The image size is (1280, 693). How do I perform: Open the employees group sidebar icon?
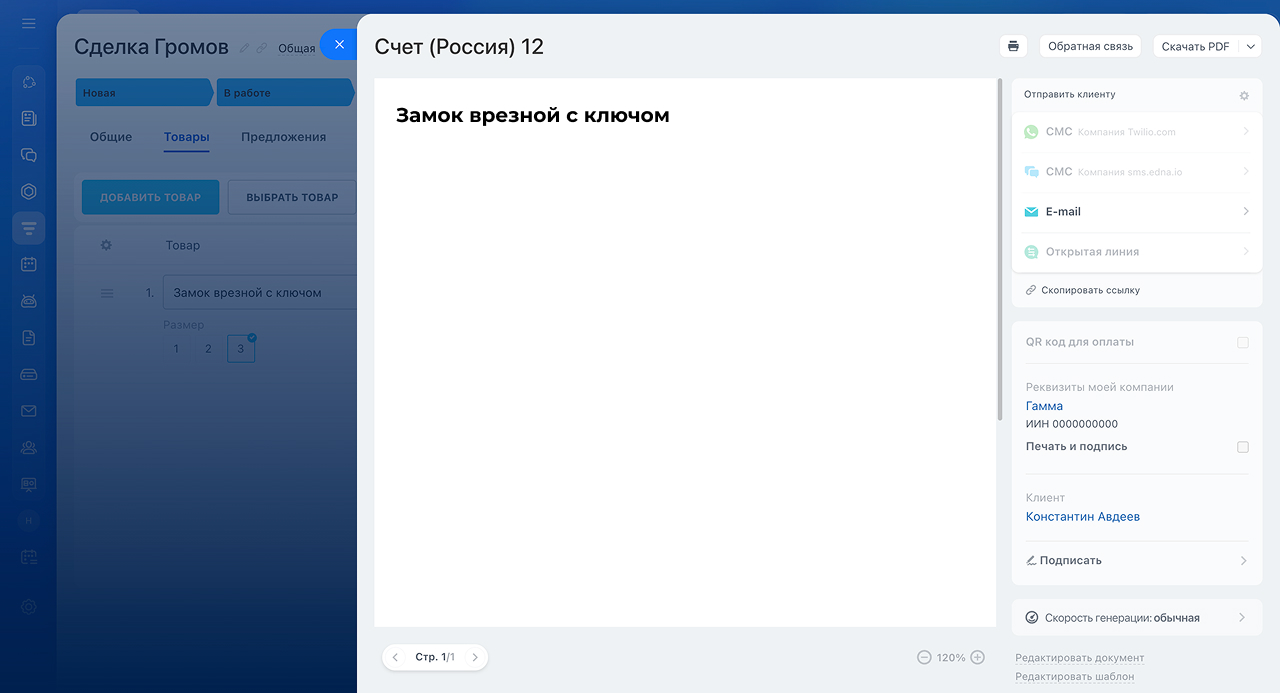pos(28,447)
